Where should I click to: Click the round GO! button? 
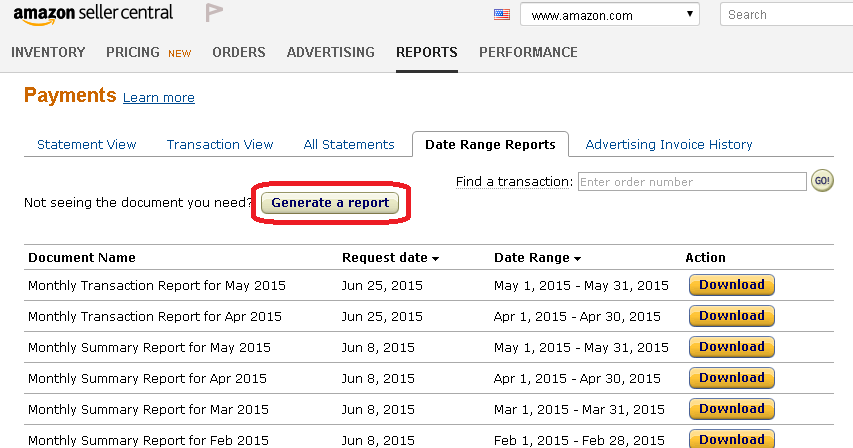(x=822, y=181)
